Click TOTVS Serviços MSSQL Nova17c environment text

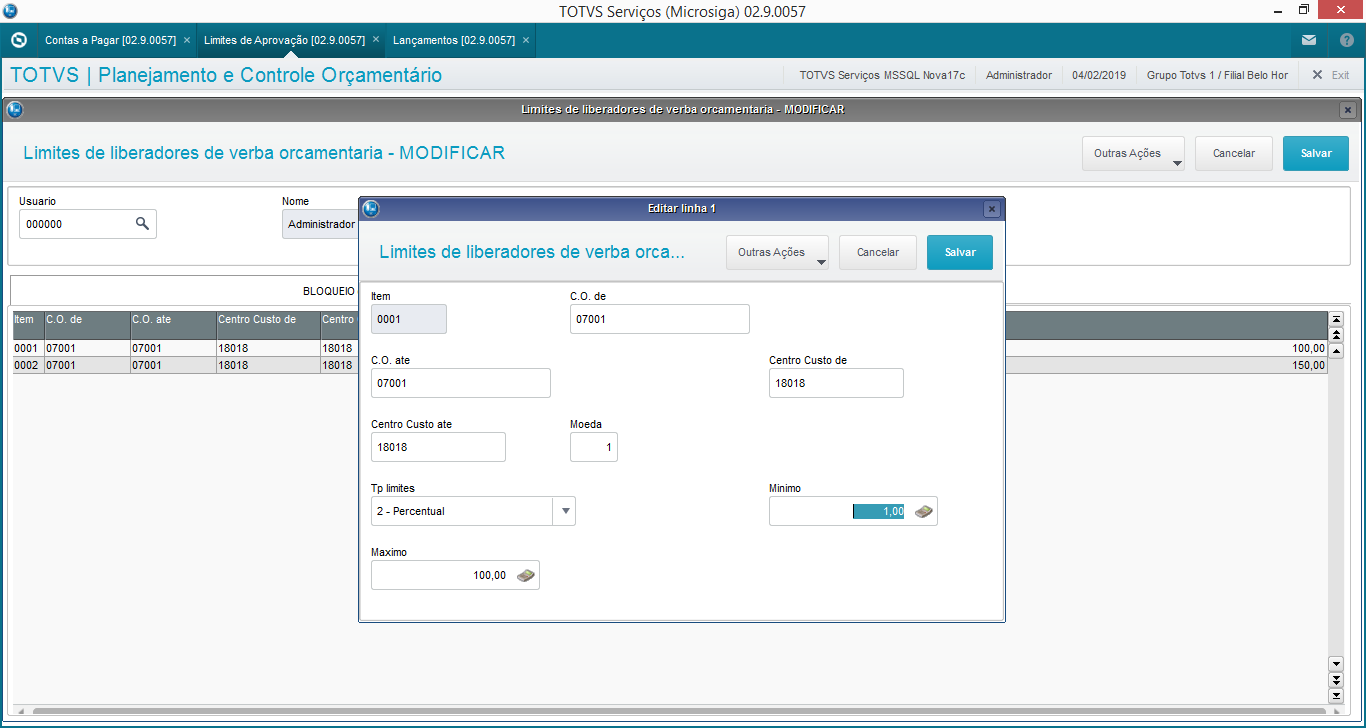(882, 75)
